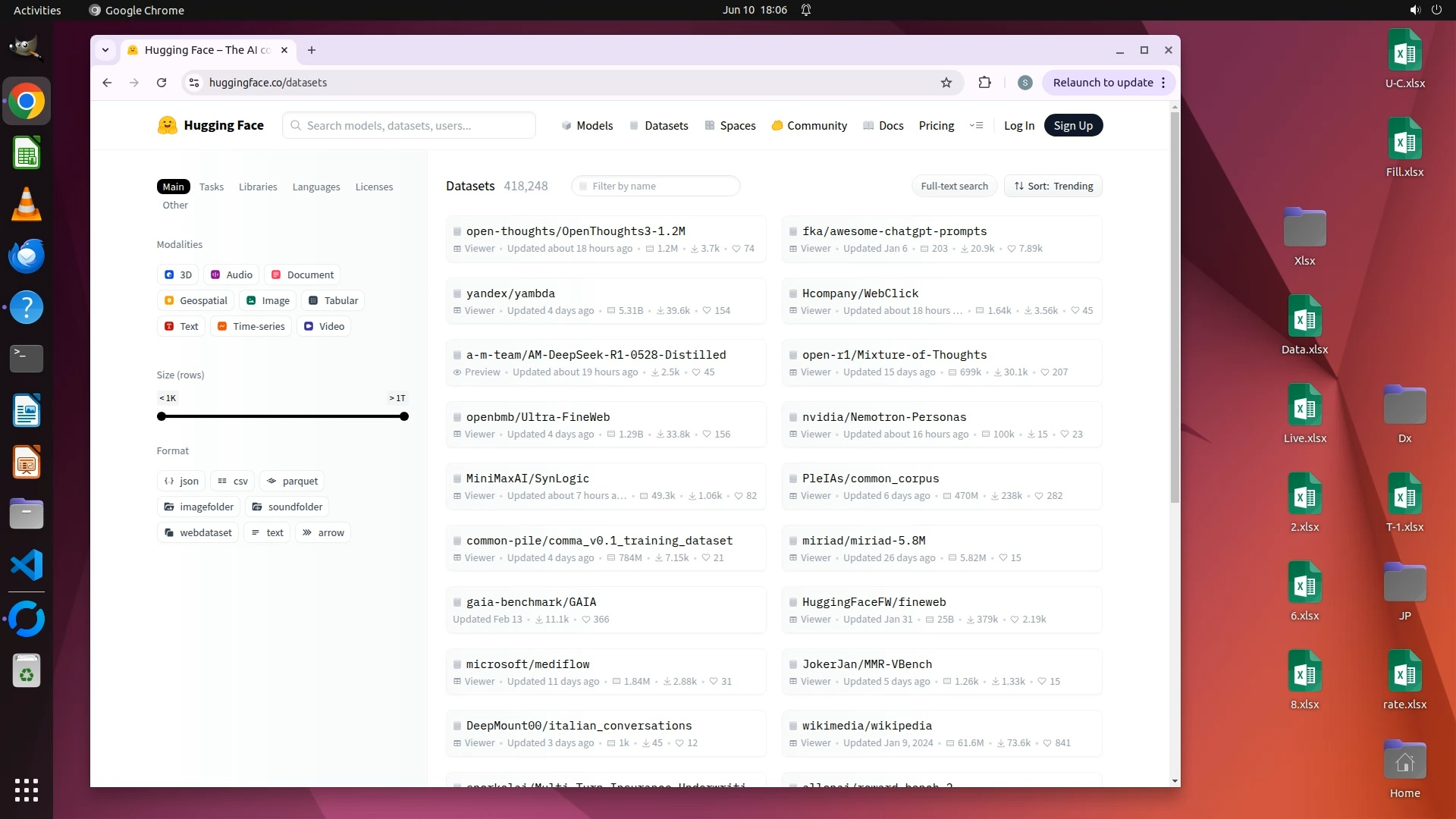Viewport: 1456px width, 819px height.
Task: Toggle the Audio modality filter
Action: click(231, 275)
